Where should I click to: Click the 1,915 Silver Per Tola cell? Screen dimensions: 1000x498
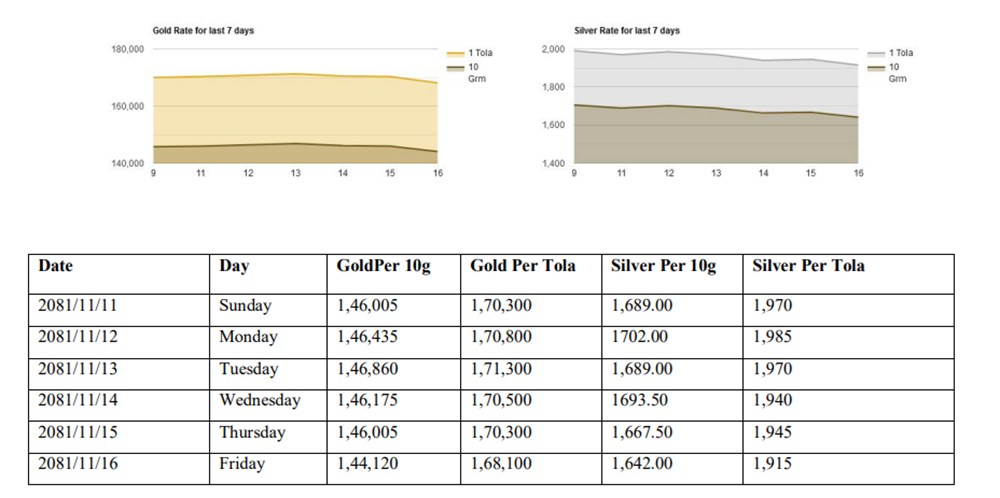pos(772,464)
